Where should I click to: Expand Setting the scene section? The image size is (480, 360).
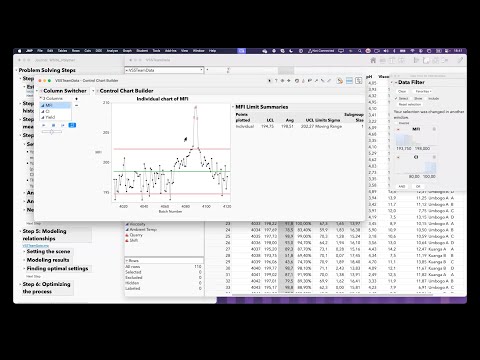tap(24, 252)
